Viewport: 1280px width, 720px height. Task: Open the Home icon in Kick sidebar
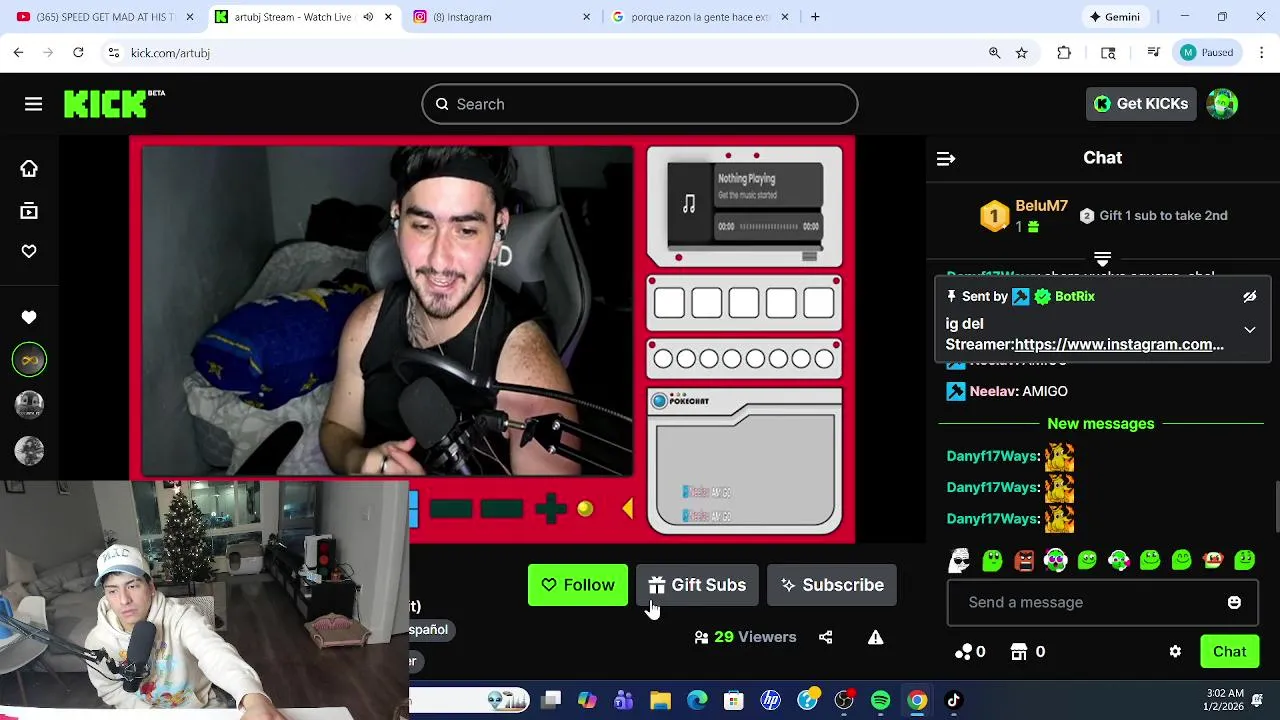point(29,169)
